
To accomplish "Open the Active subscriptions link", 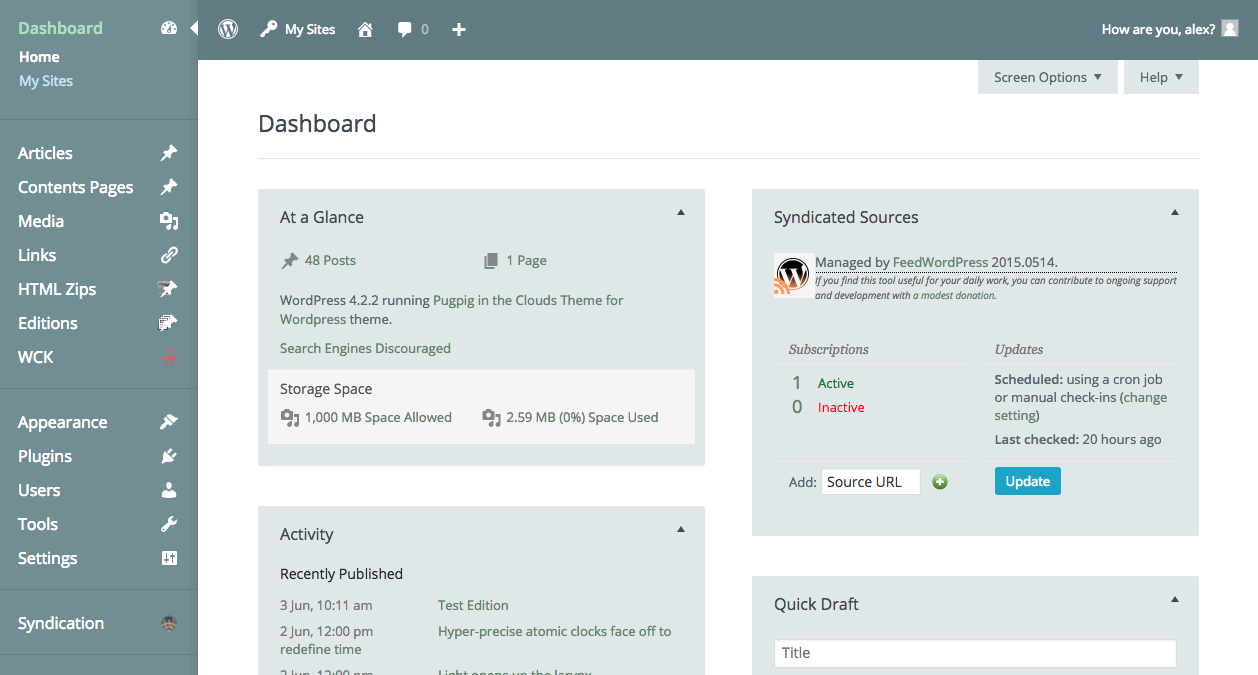I will coord(836,383).
